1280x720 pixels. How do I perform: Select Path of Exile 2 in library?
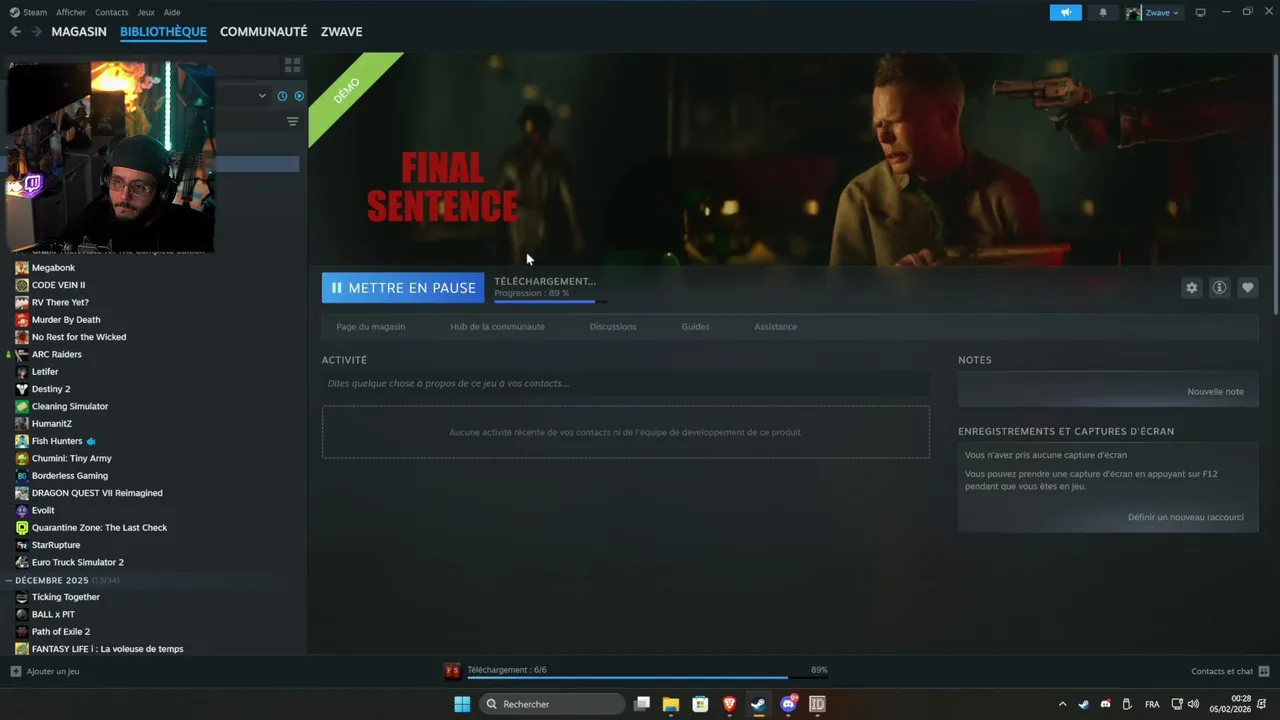pyautogui.click(x=61, y=632)
